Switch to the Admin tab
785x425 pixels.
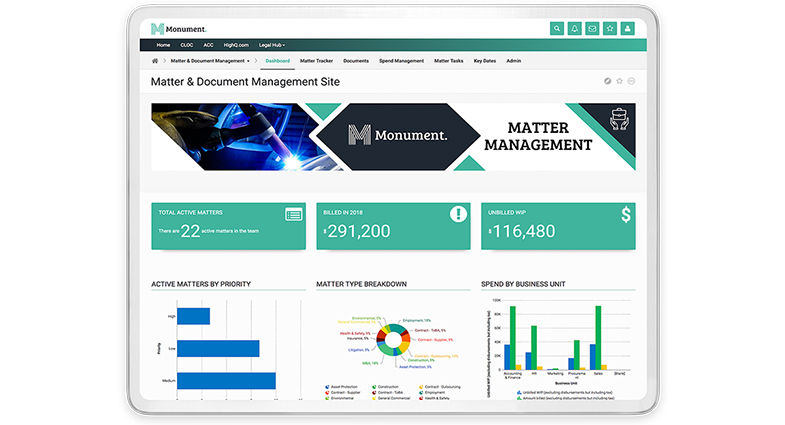(514, 61)
